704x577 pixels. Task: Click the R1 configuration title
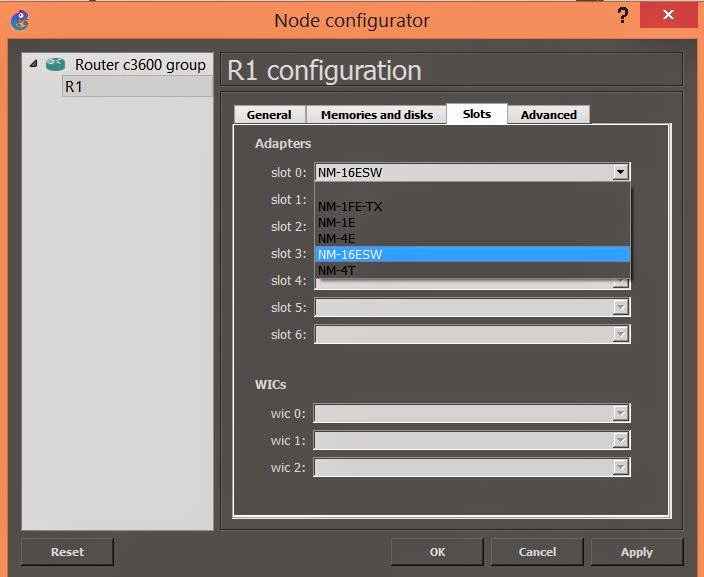pyautogui.click(x=324, y=71)
